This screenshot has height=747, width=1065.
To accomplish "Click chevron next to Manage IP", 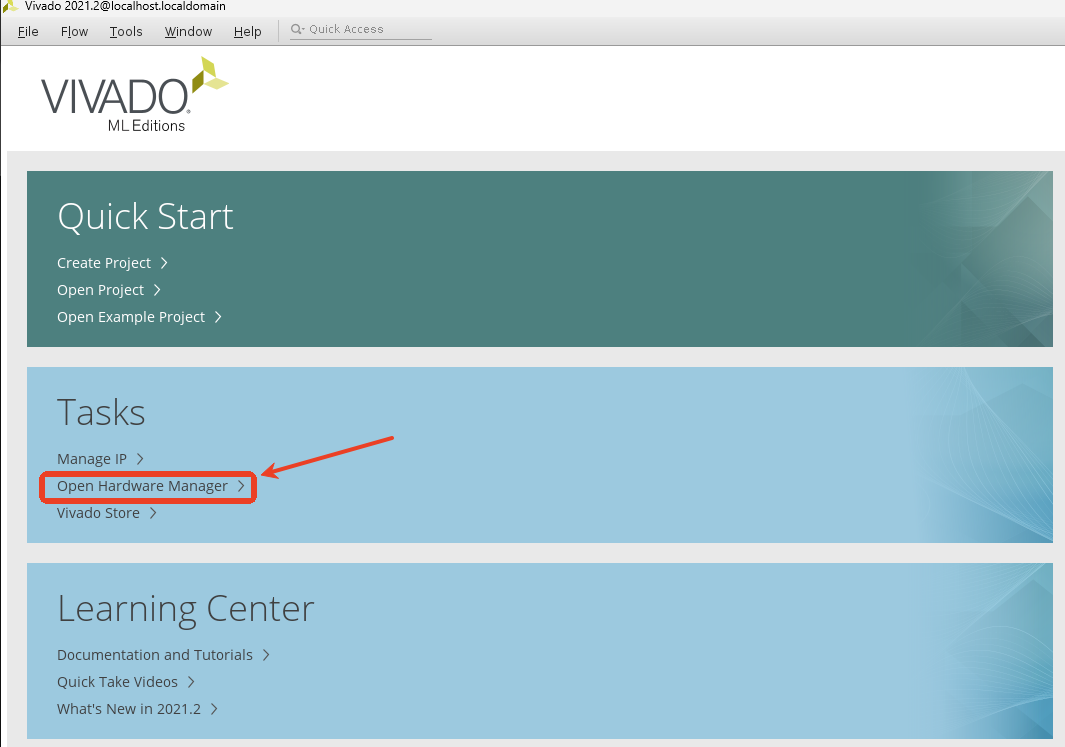I will pos(140,459).
